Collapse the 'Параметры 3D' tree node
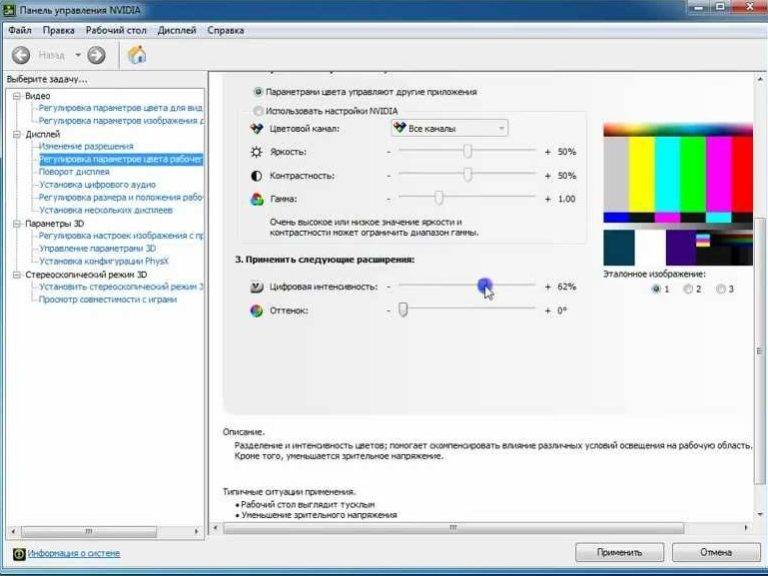This screenshot has width=768, height=576. point(17,223)
